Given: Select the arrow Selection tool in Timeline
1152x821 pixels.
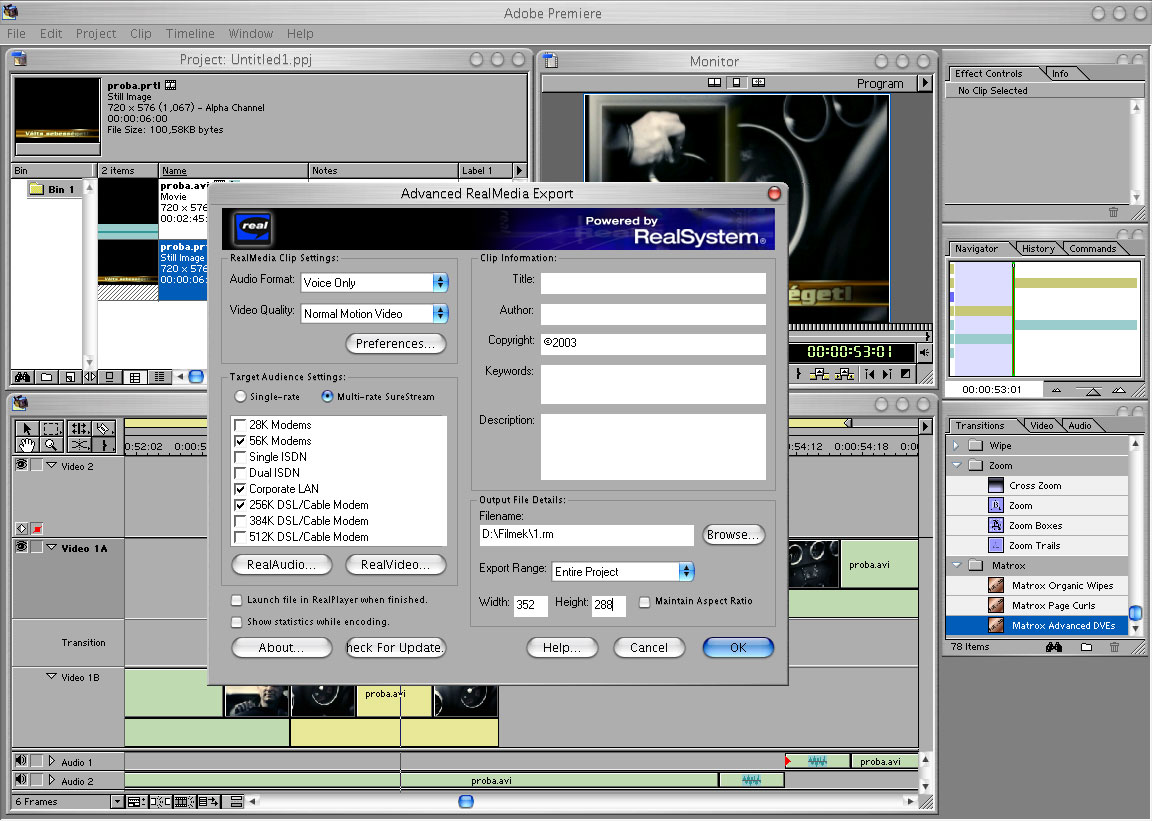Looking at the screenshot, I should [x=27, y=429].
